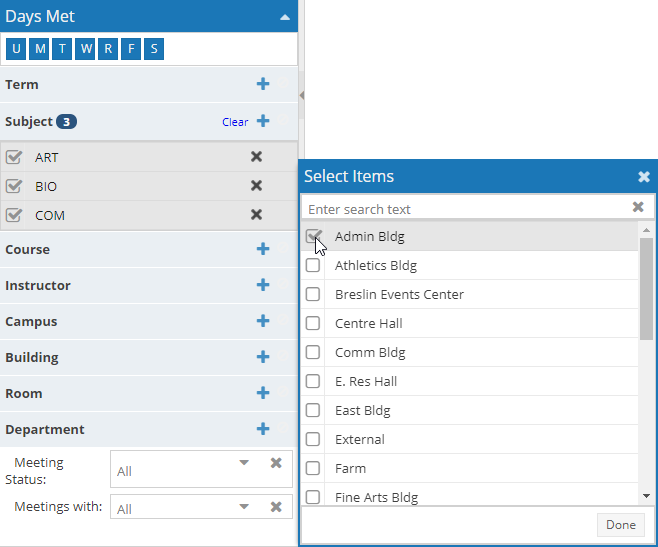658x547 pixels.
Task: Click the Building filter heading
Action: pyautogui.click(x=32, y=358)
